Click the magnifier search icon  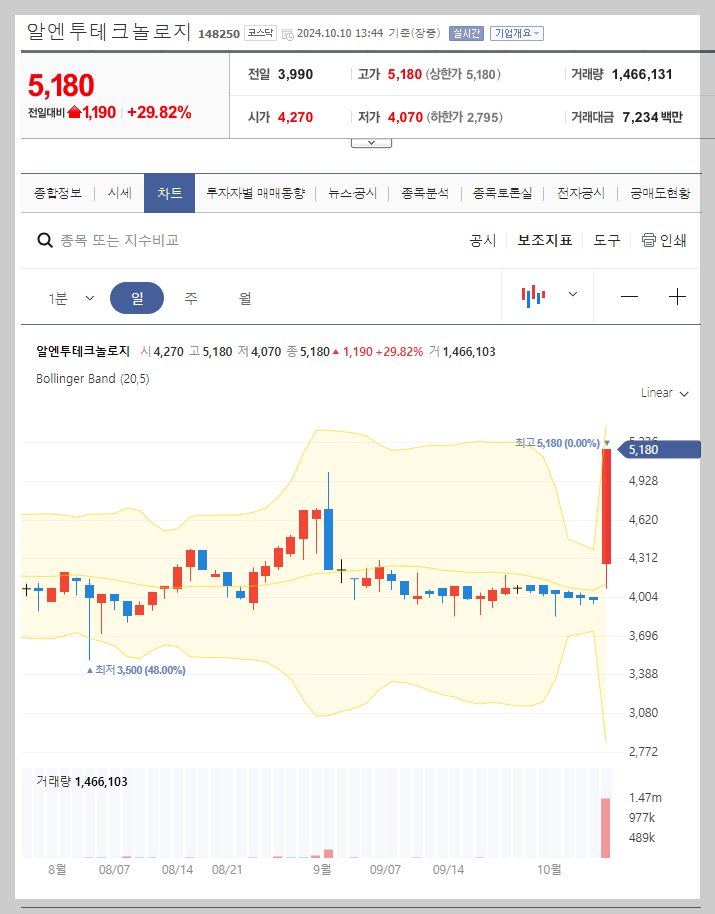pyautogui.click(x=45, y=240)
